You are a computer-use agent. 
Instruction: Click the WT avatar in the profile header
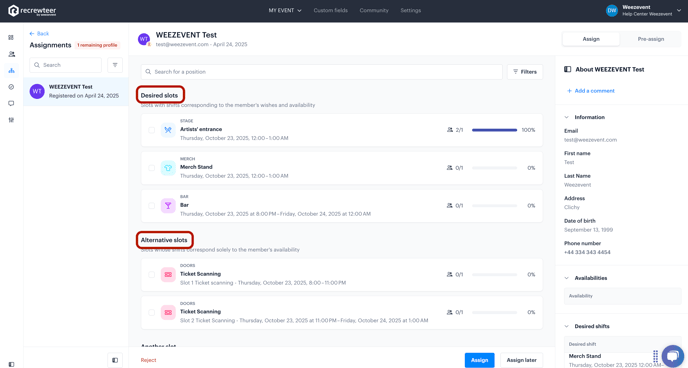pyautogui.click(x=144, y=39)
